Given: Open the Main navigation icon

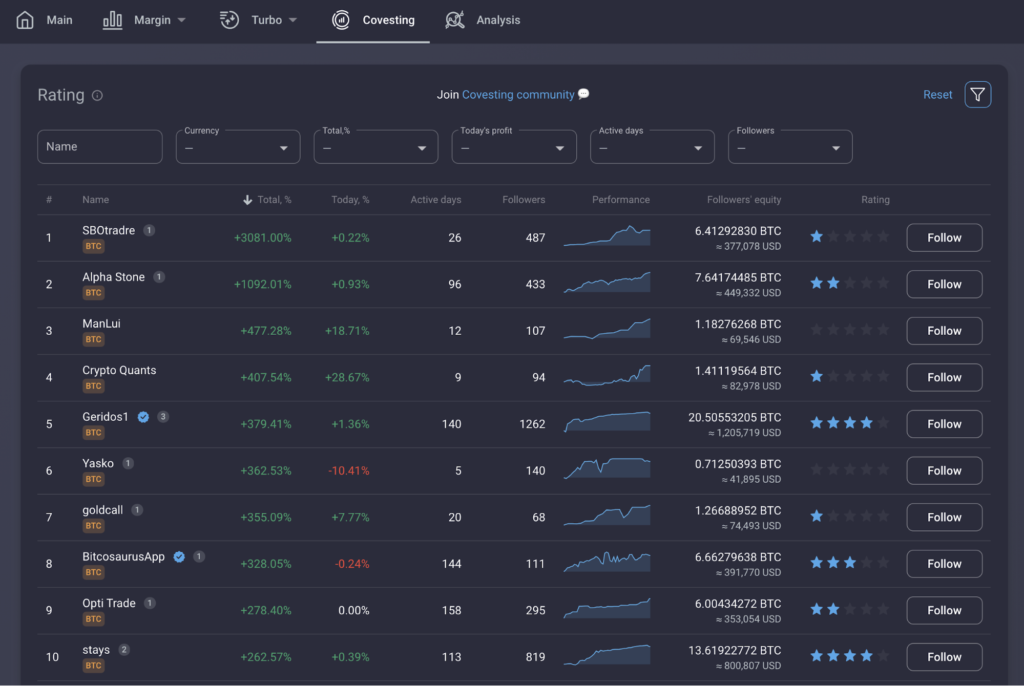Looking at the screenshot, I should click(x=24, y=19).
